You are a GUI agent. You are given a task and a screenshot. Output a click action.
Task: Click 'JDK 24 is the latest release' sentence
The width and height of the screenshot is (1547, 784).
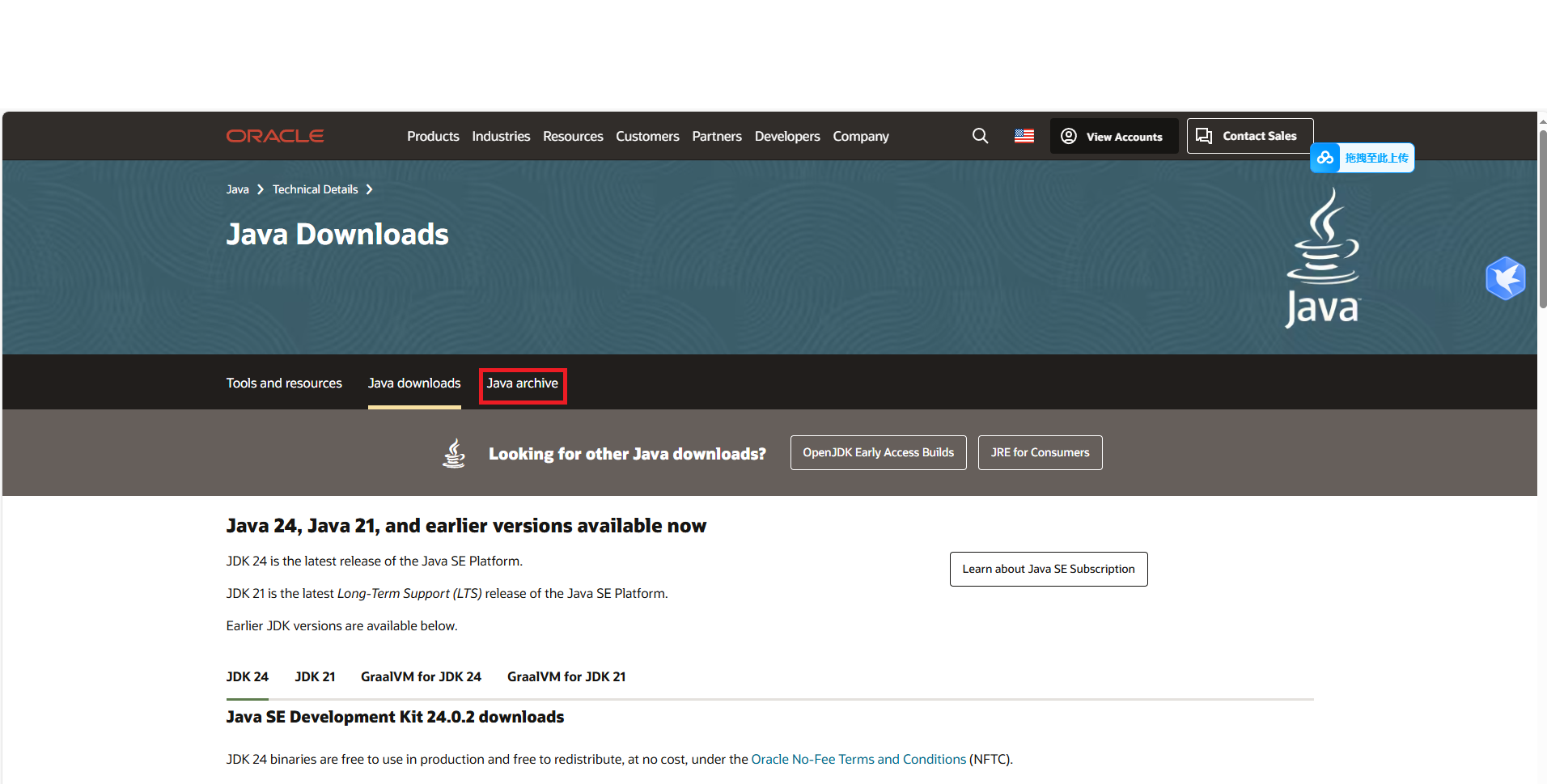click(x=375, y=561)
